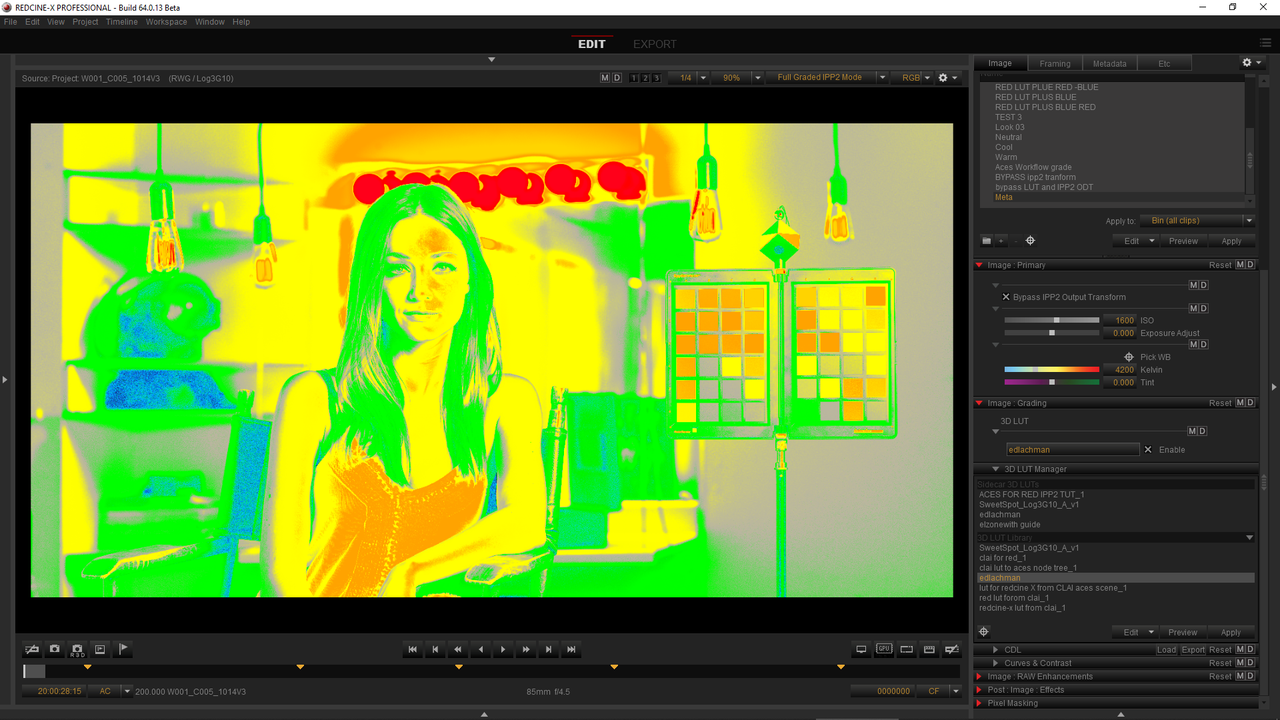Open the Workspace menu
This screenshot has height=720, width=1280.
[166, 21]
